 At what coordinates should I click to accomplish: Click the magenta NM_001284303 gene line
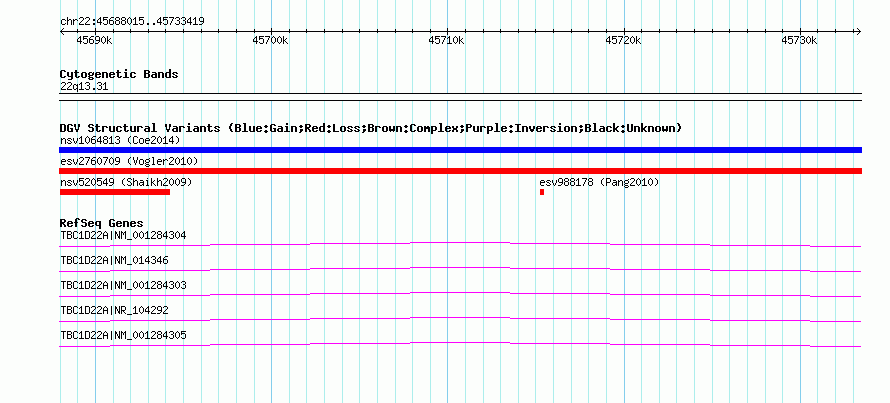(460, 294)
